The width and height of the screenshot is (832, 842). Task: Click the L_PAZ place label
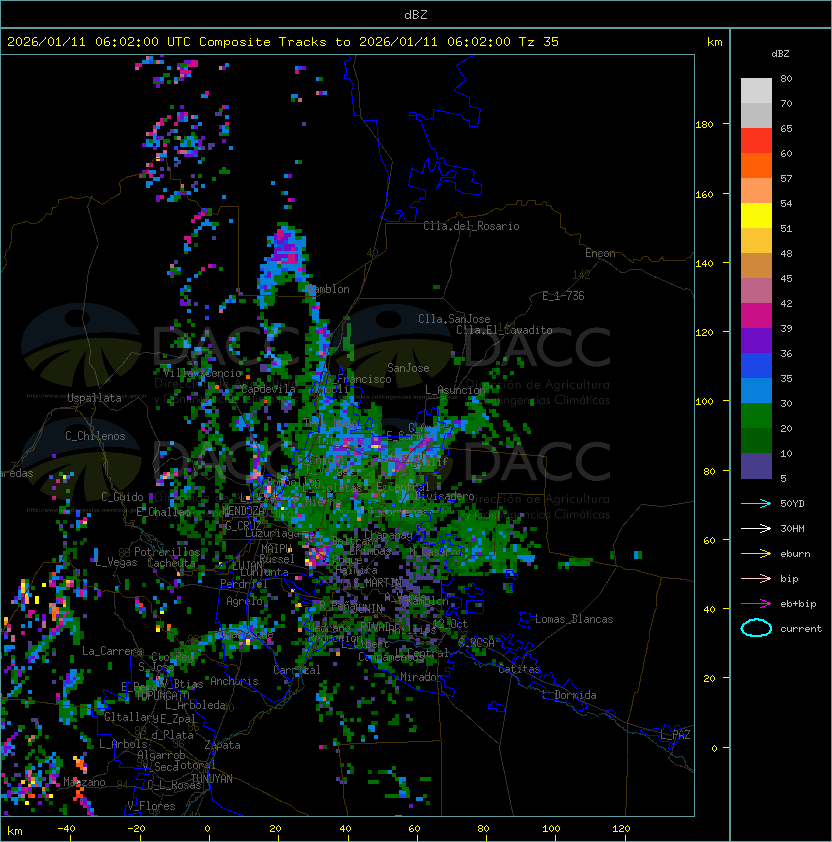[x=675, y=735]
